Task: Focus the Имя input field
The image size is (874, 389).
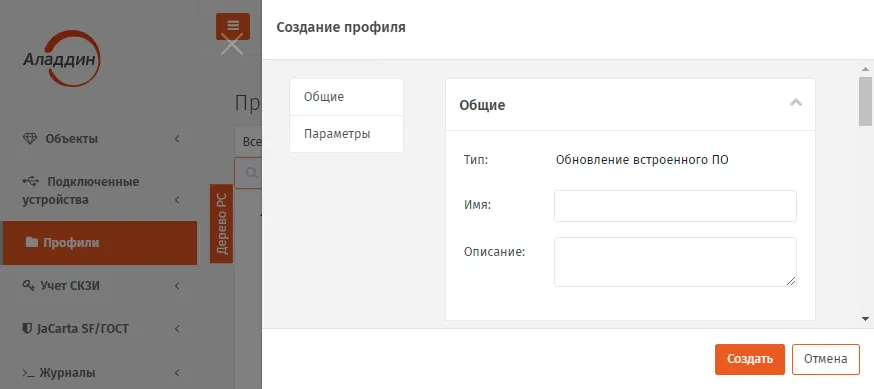Action: click(675, 206)
